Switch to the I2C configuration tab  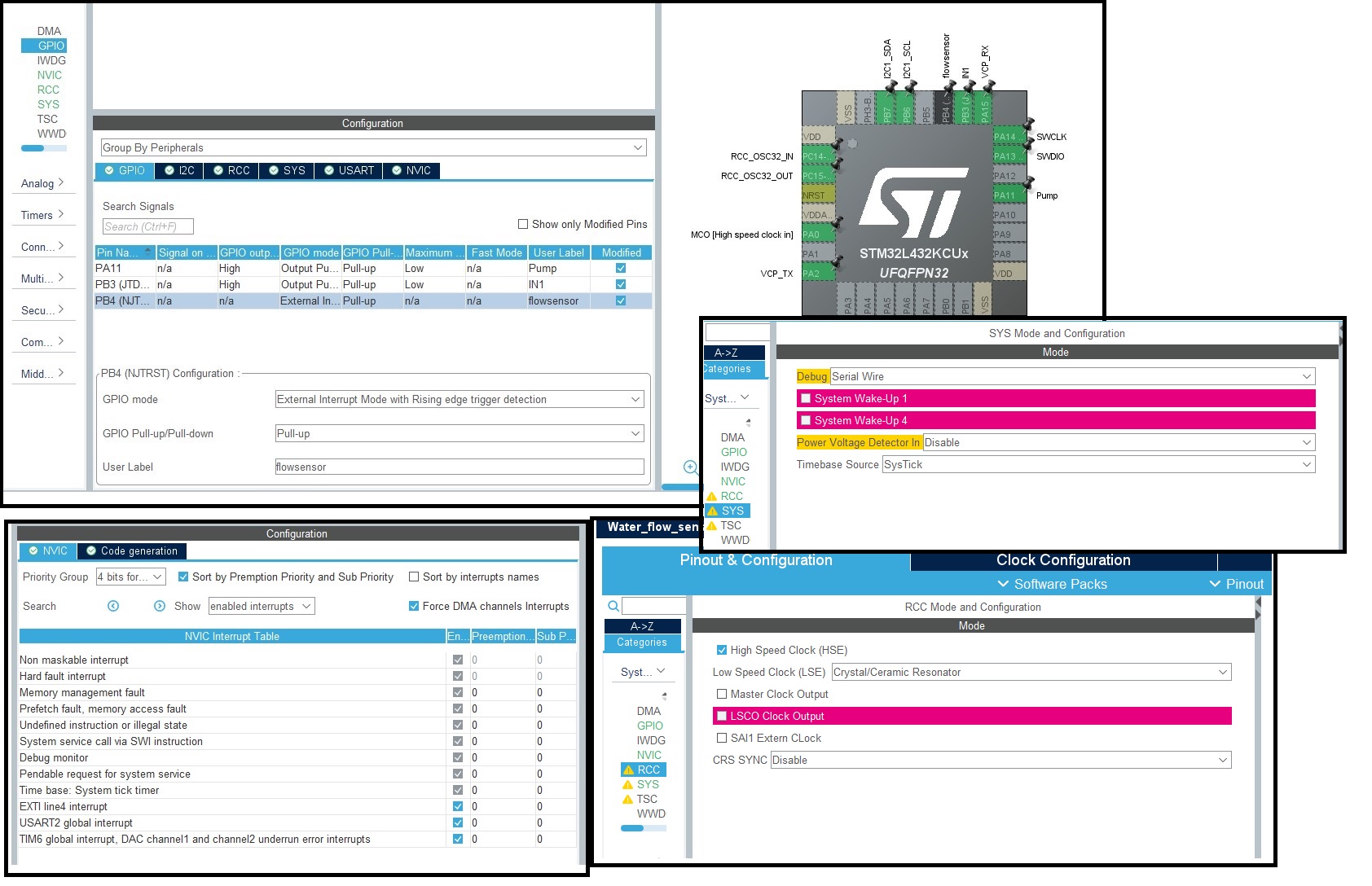[x=179, y=170]
